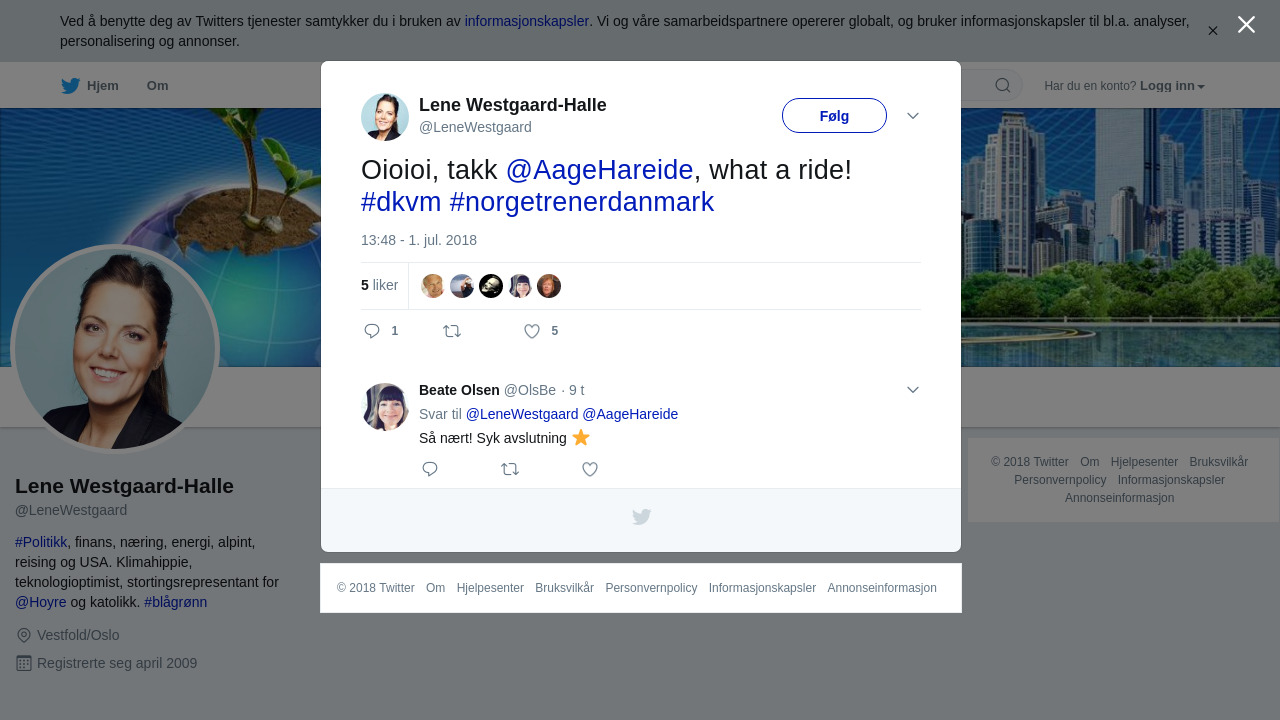Open Hjelpesenter in bottom footer

click(490, 588)
